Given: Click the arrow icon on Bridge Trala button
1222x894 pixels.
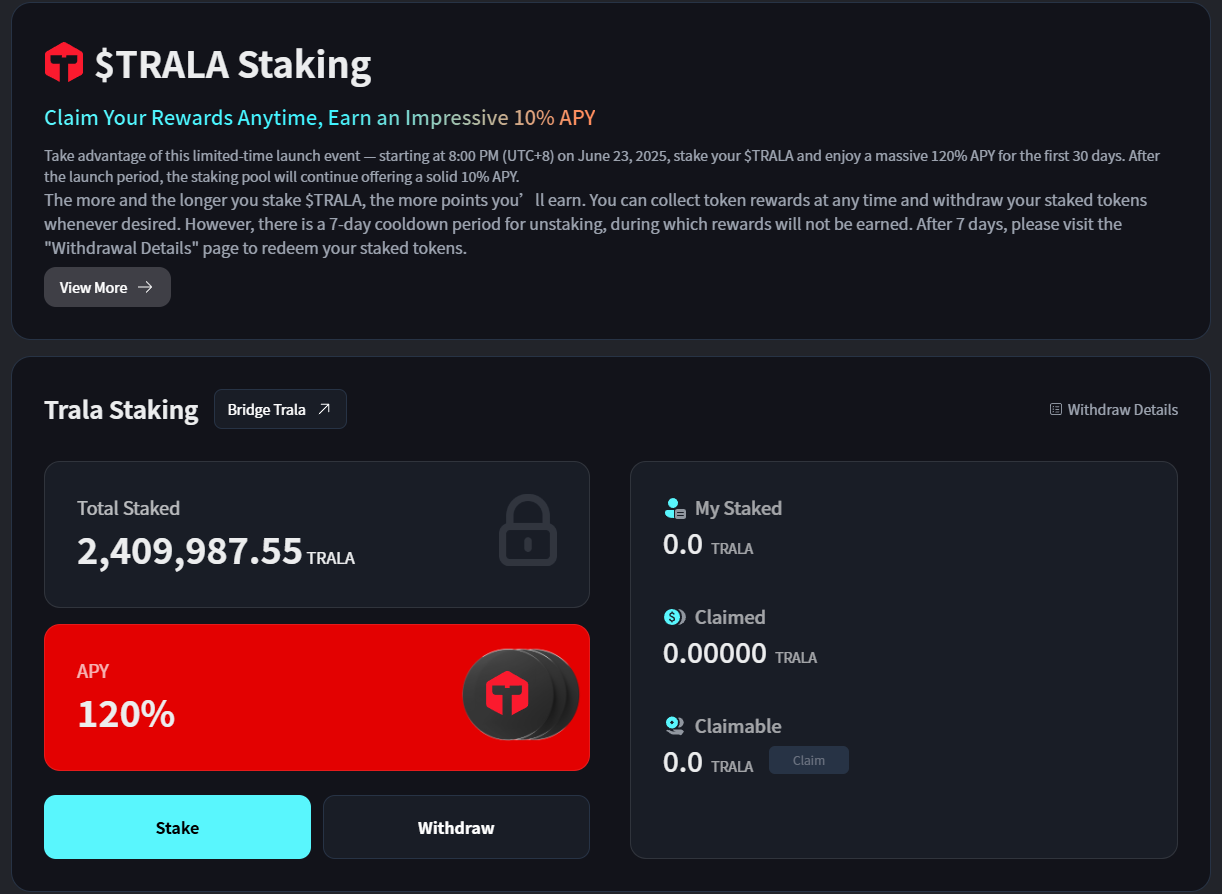Looking at the screenshot, I should tap(324, 409).
